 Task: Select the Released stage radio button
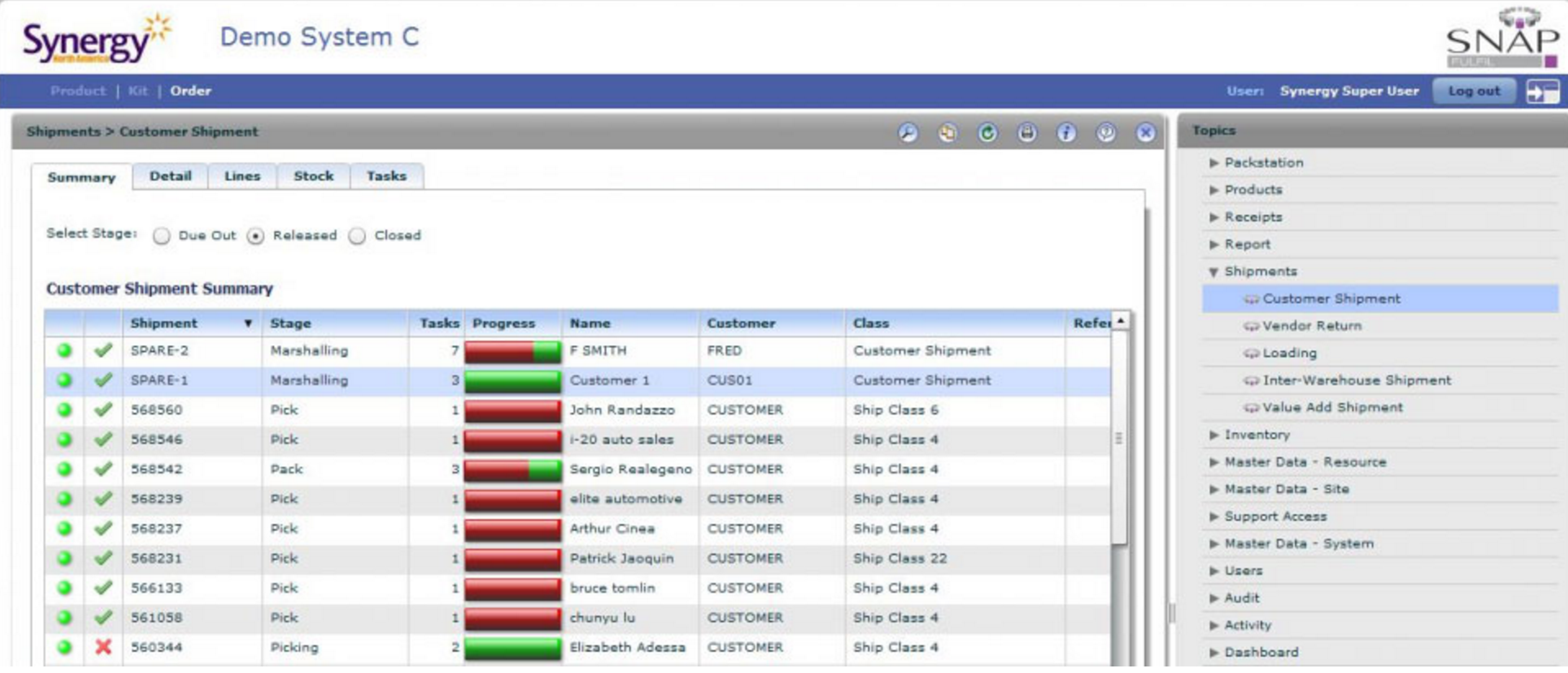tap(256, 236)
